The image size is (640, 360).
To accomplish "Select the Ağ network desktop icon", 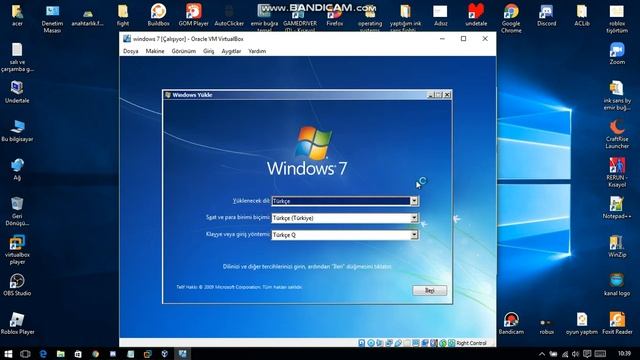I will [17, 169].
